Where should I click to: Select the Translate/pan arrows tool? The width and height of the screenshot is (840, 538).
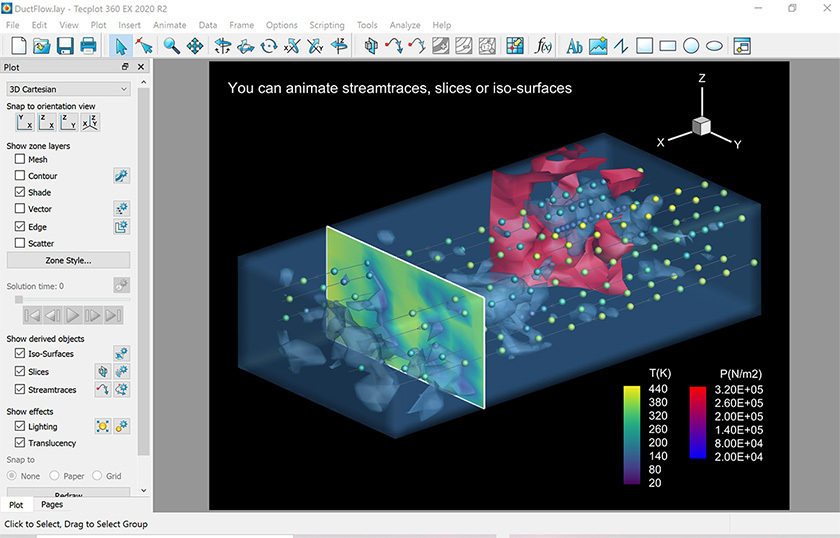(195, 45)
